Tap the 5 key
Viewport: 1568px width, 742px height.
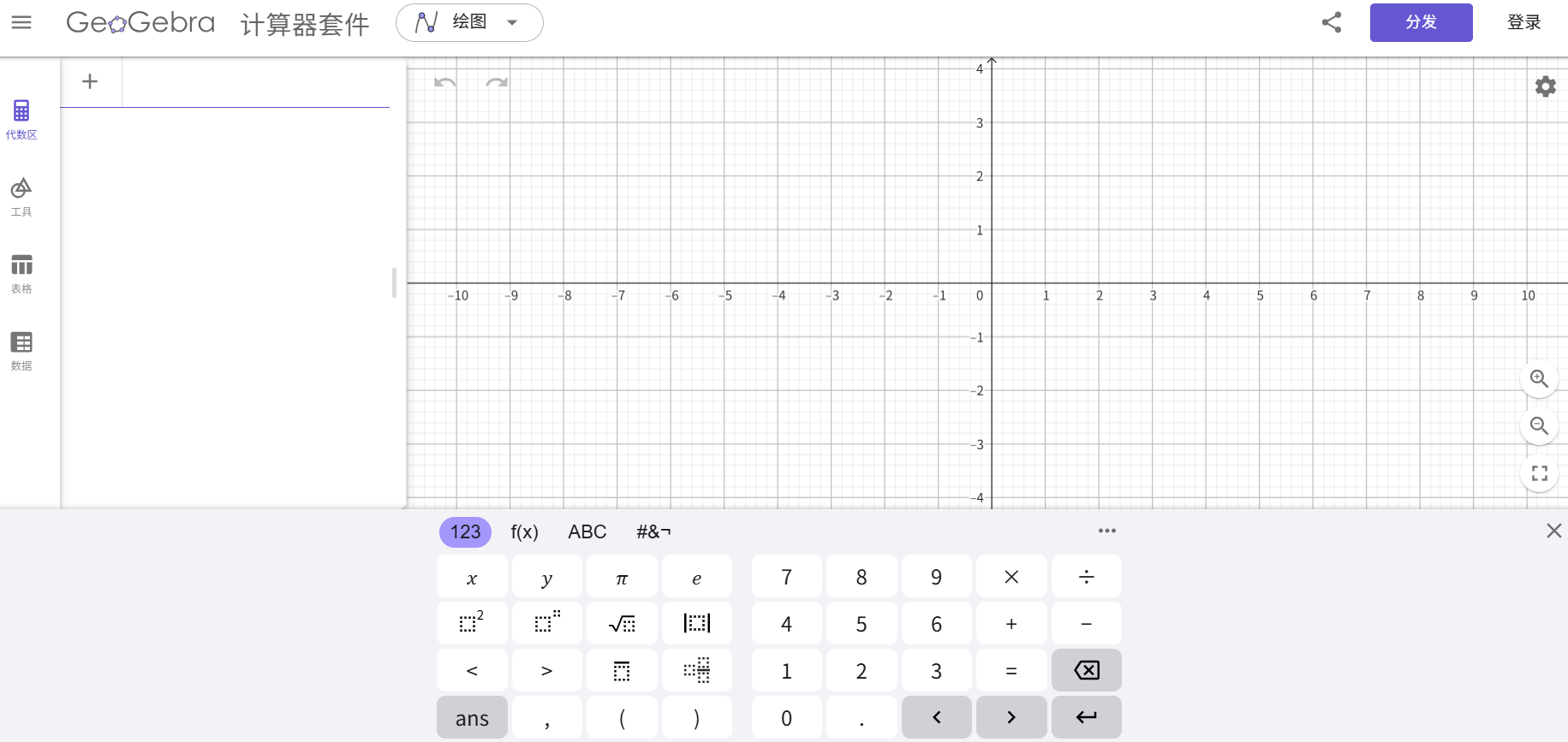click(x=862, y=623)
